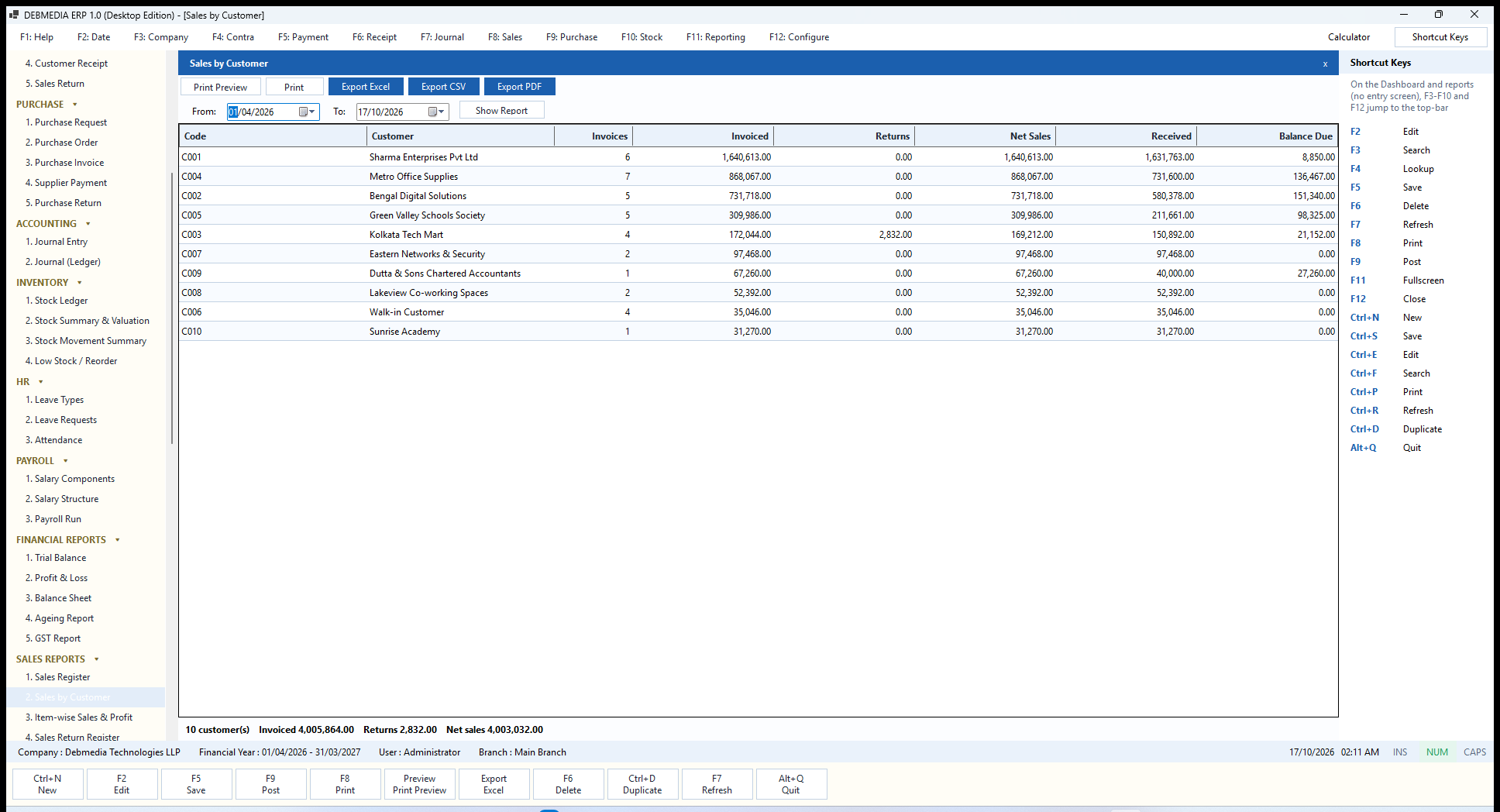
Task: Collapse the INVENTORY section arrow
Action: coord(80,283)
